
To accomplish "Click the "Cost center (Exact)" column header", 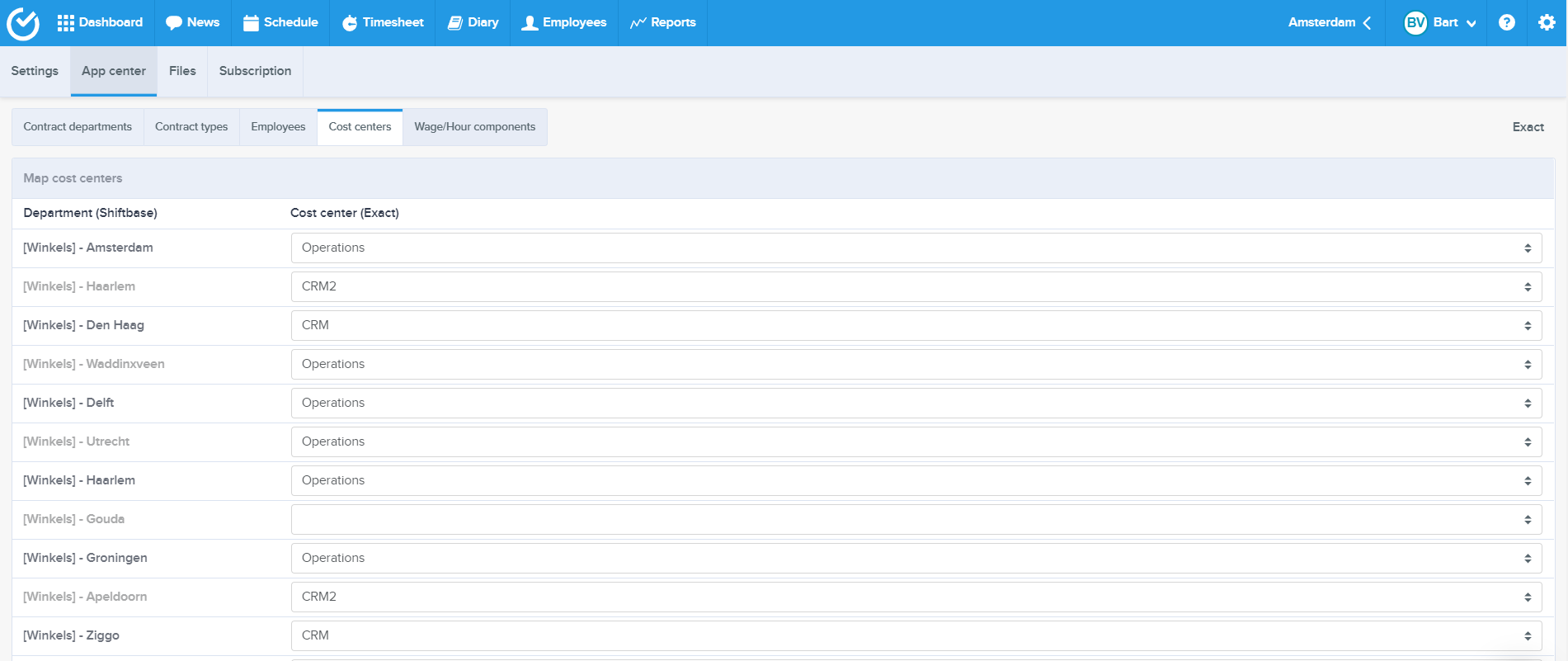I will (345, 213).
